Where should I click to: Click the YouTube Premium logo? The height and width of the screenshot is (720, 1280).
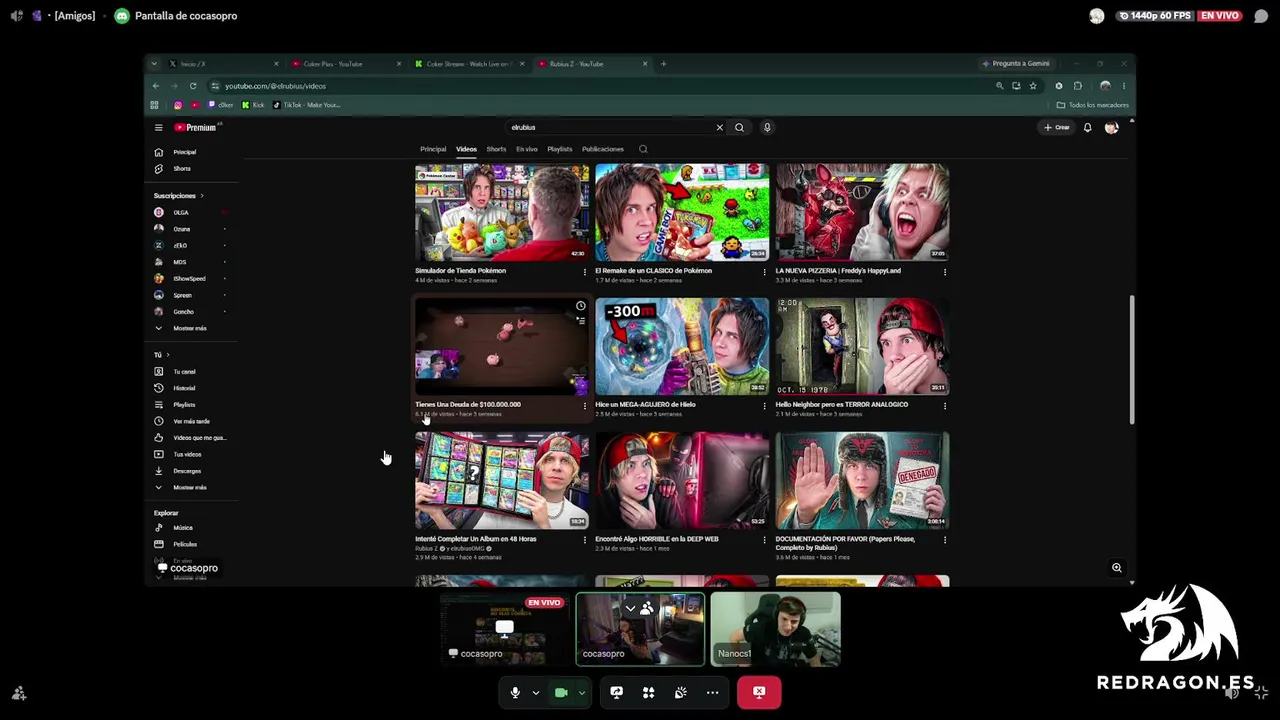[196, 128]
